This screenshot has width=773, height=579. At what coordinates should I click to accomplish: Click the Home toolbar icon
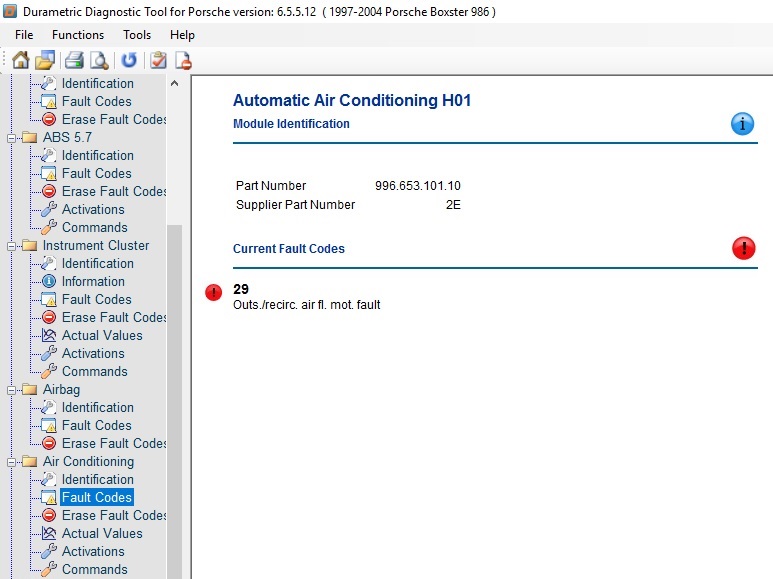click(x=20, y=60)
